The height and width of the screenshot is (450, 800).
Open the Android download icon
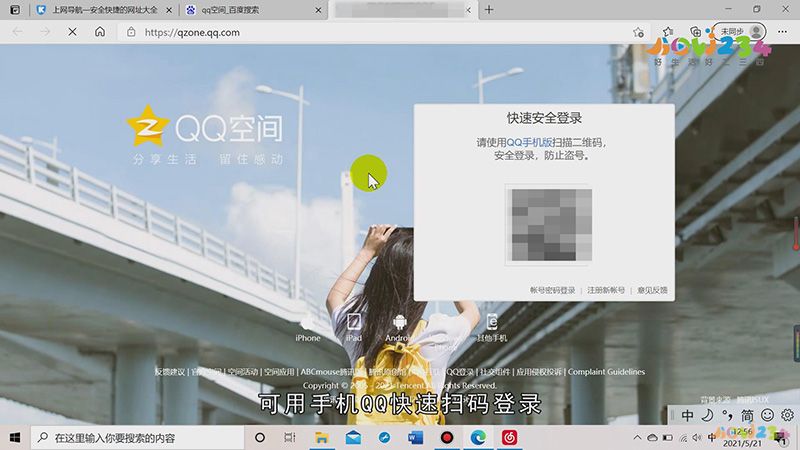[399, 328]
